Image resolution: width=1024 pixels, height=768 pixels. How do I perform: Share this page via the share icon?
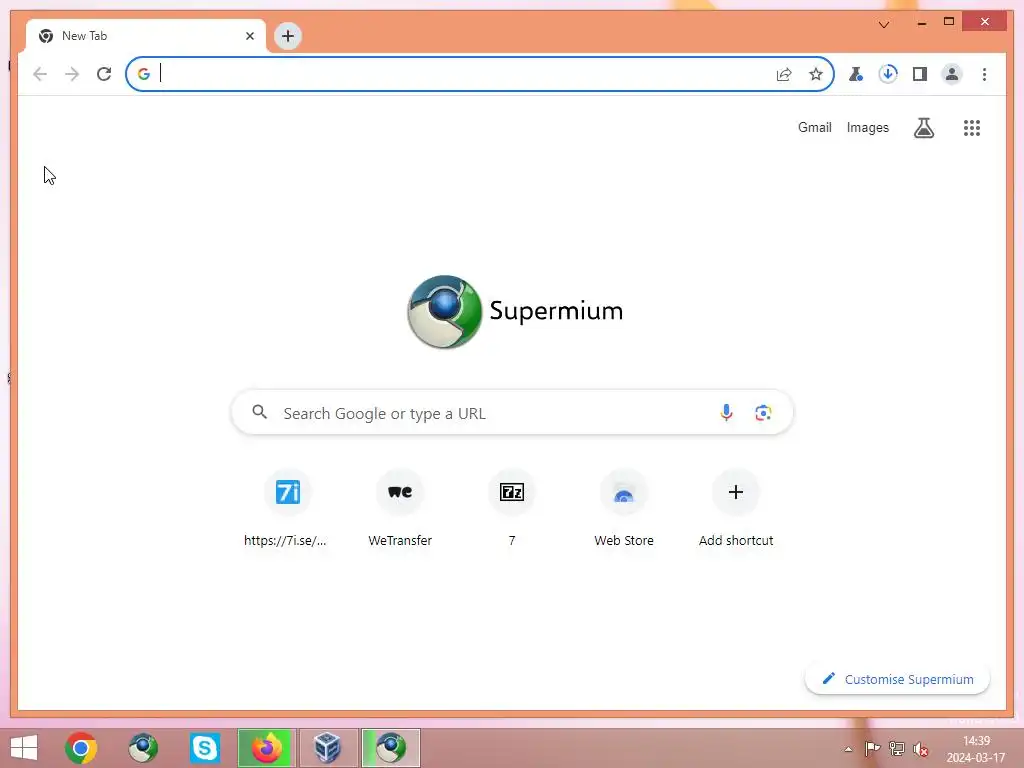(784, 74)
